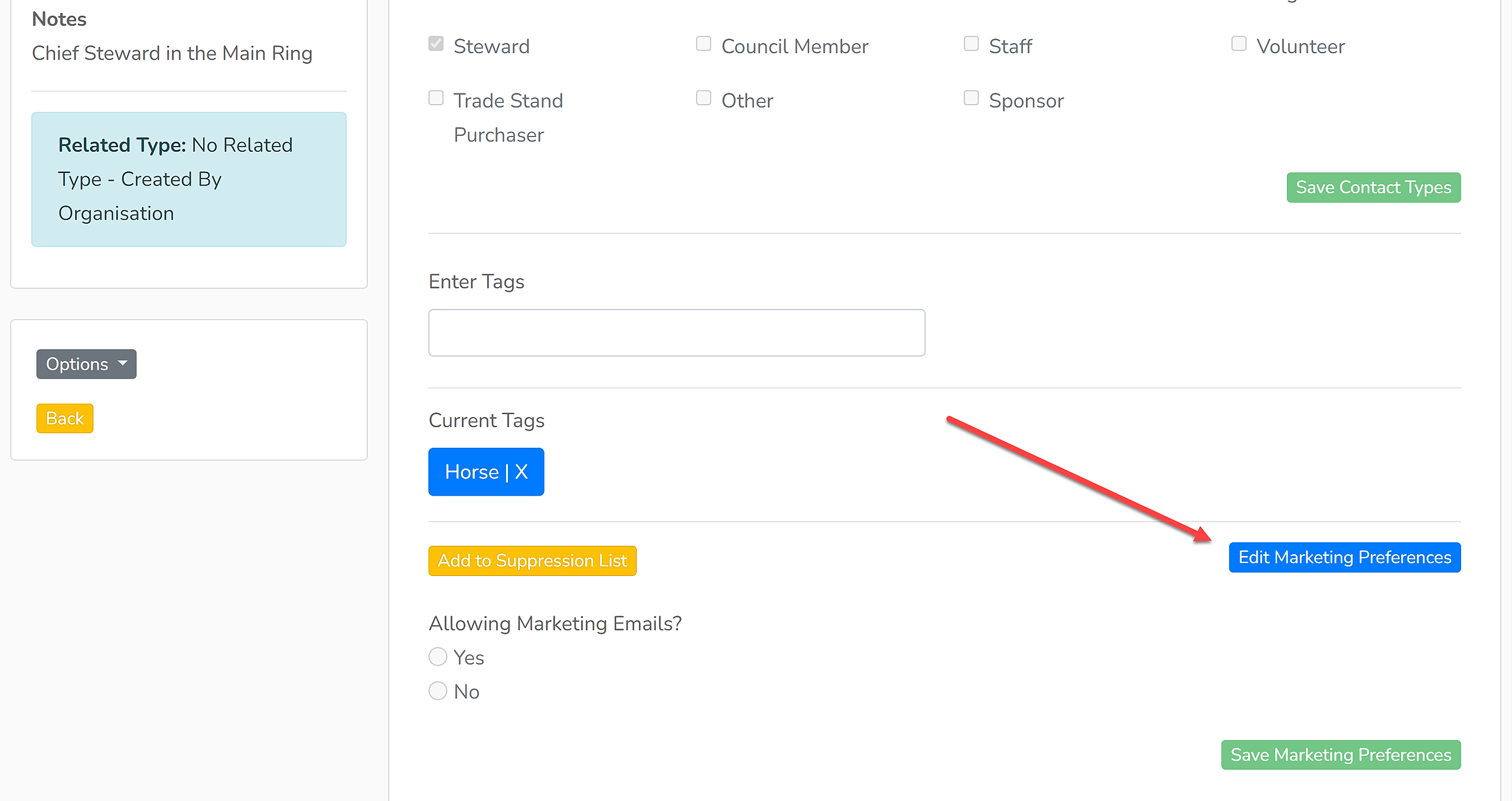Check the Volunteer checkbox
Viewport: 1512px width, 801px height.
(x=1239, y=44)
